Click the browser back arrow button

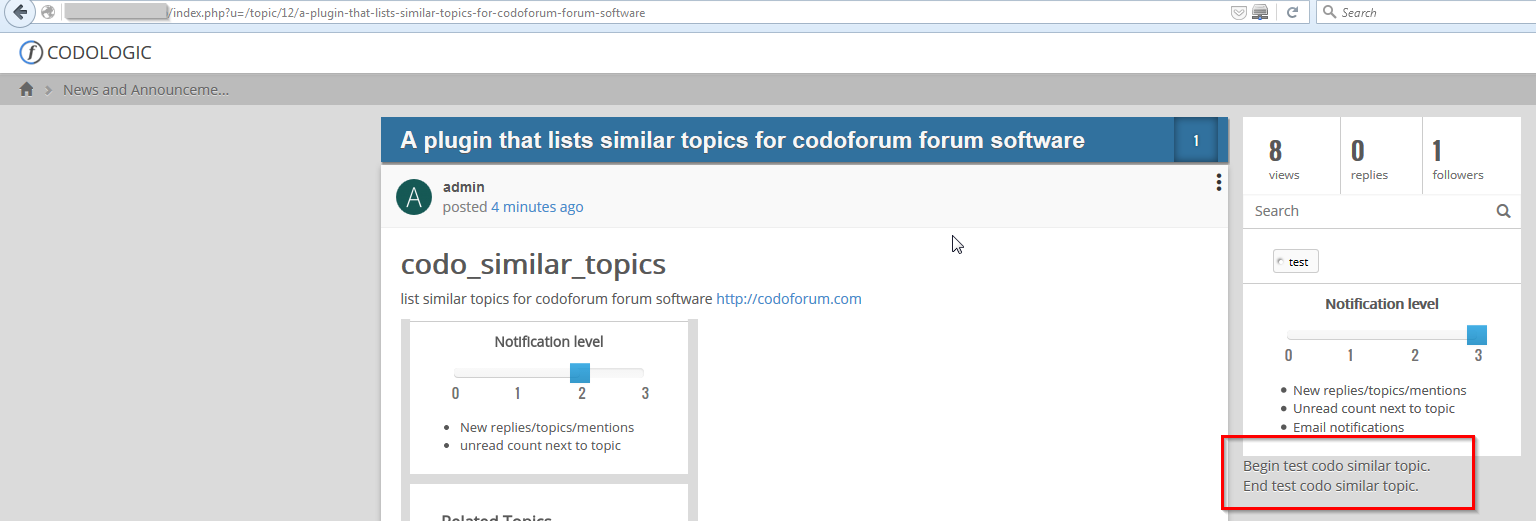coord(19,12)
